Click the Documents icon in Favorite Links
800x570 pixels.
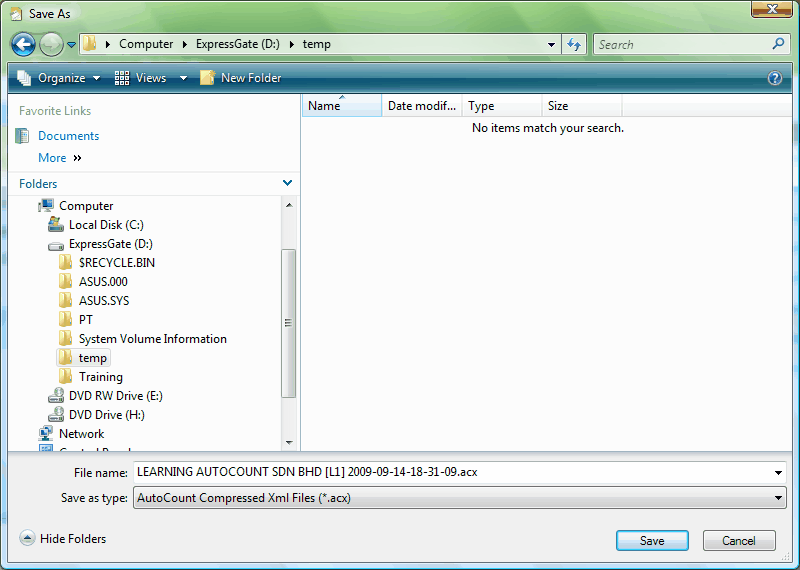pyautogui.click(x=22, y=136)
